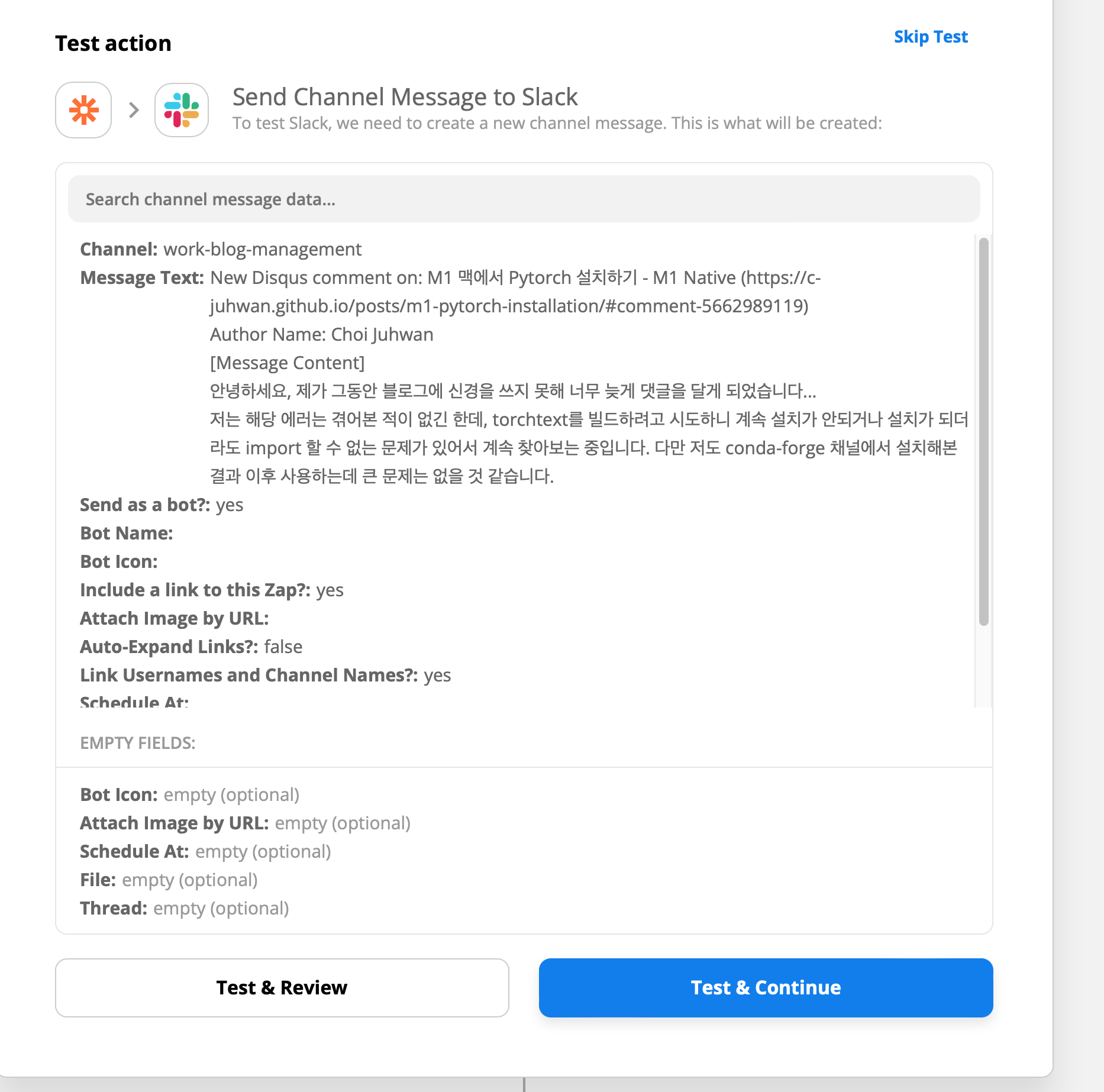Click the EMPTY FIELDS section heading
This screenshot has width=1104, height=1092.
tap(138, 743)
